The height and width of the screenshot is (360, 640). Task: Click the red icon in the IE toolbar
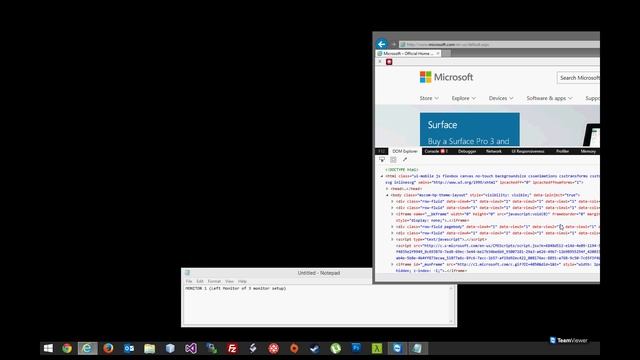389,62
